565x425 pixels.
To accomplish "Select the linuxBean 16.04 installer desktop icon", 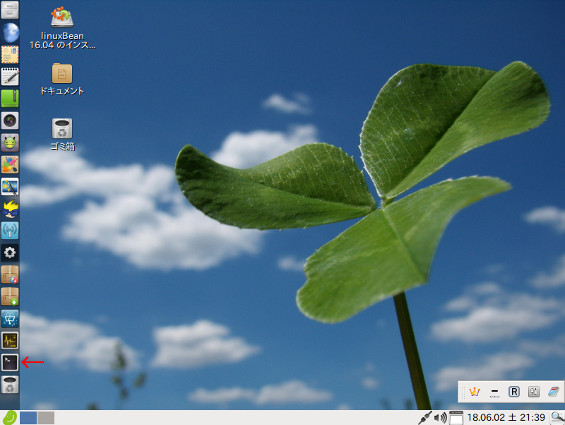I will pos(62,27).
